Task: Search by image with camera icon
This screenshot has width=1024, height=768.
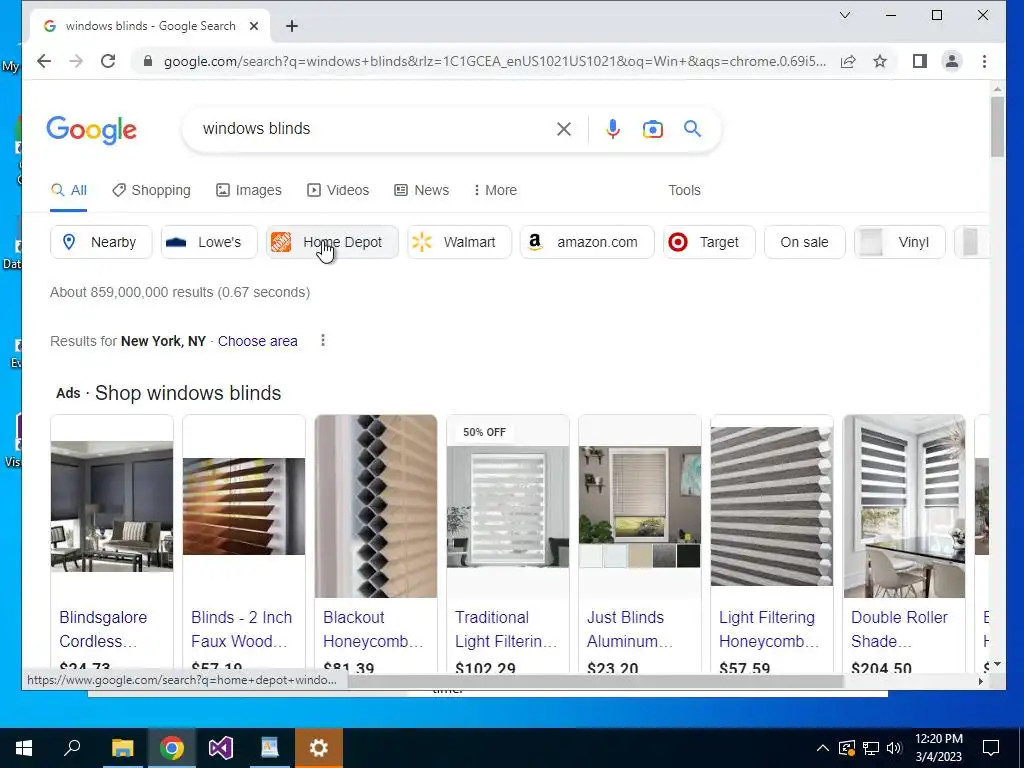Action: pyautogui.click(x=652, y=129)
